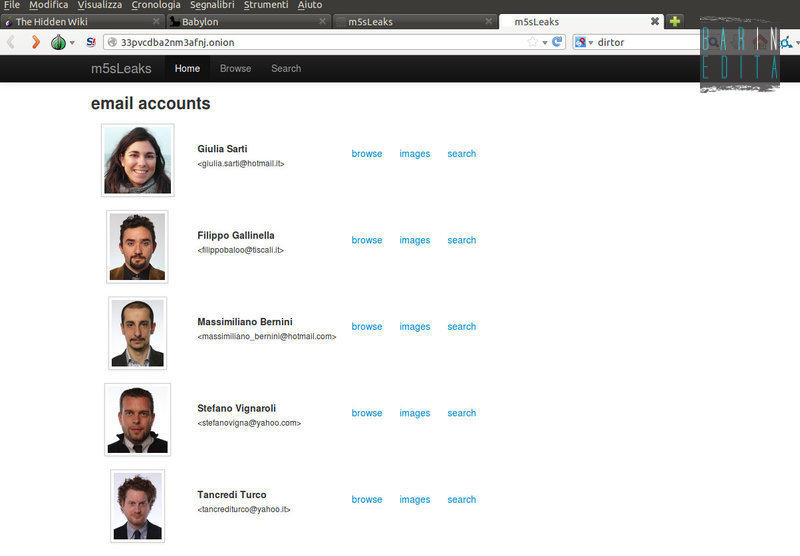Click the email tancrediturco@yahoo.it
Image resolution: width=800 pixels, height=556 pixels.
click(x=244, y=510)
